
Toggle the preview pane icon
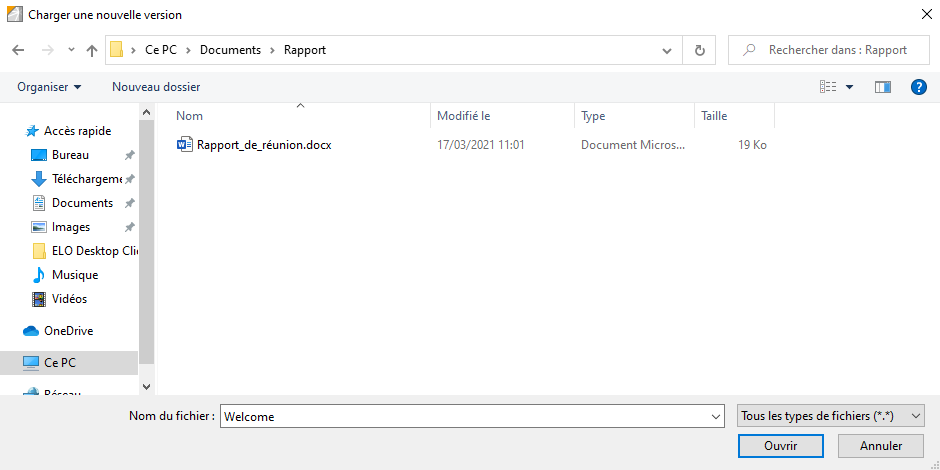[882, 87]
